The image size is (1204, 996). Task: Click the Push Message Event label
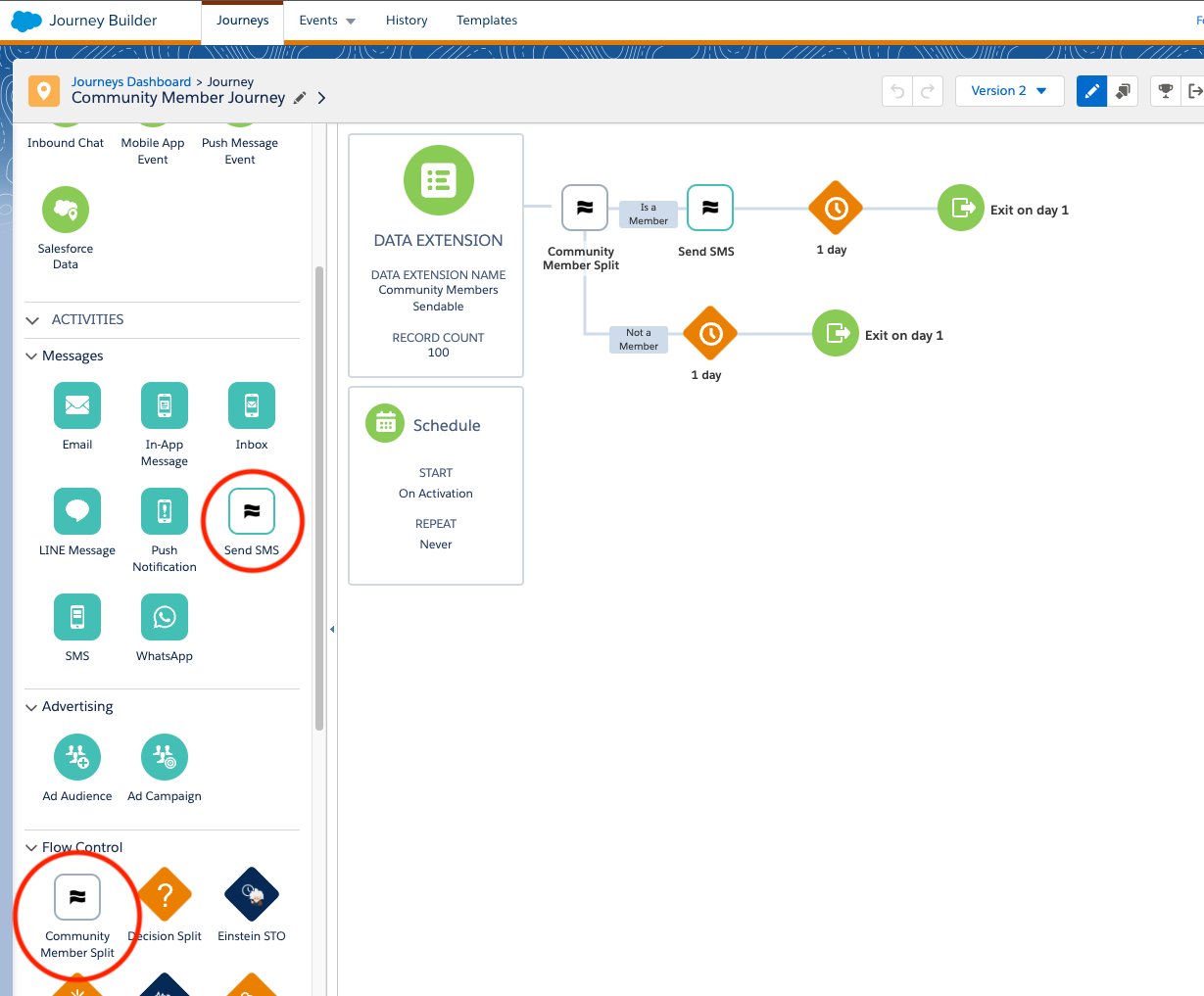click(240, 151)
